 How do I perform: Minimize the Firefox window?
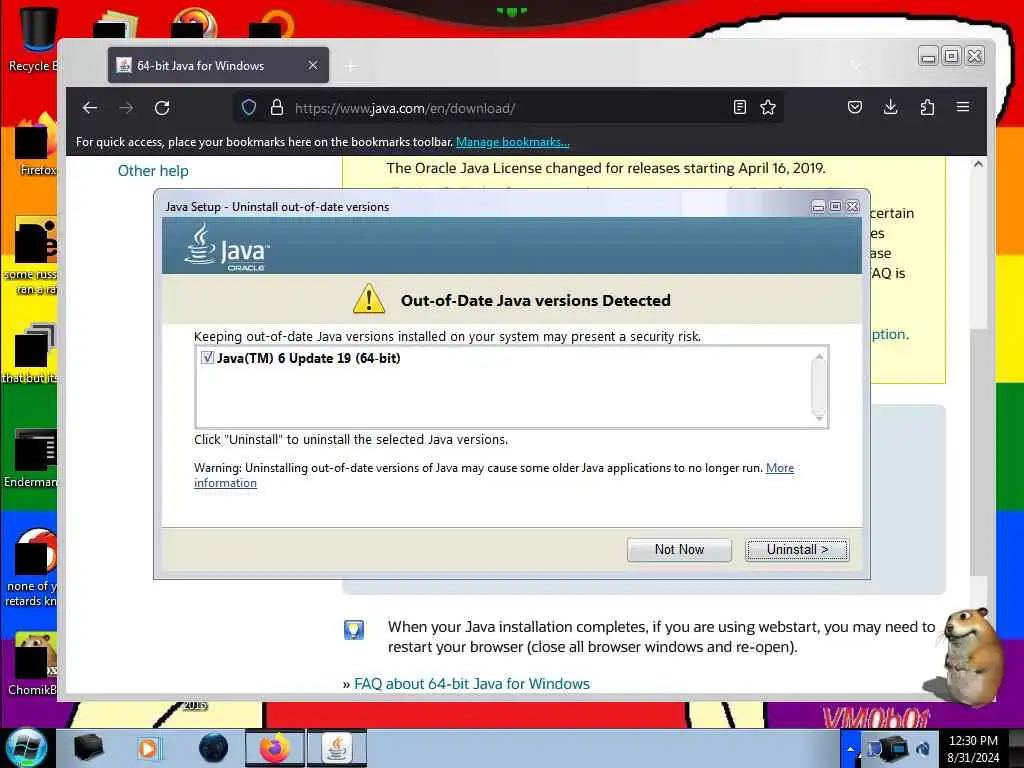928,57
